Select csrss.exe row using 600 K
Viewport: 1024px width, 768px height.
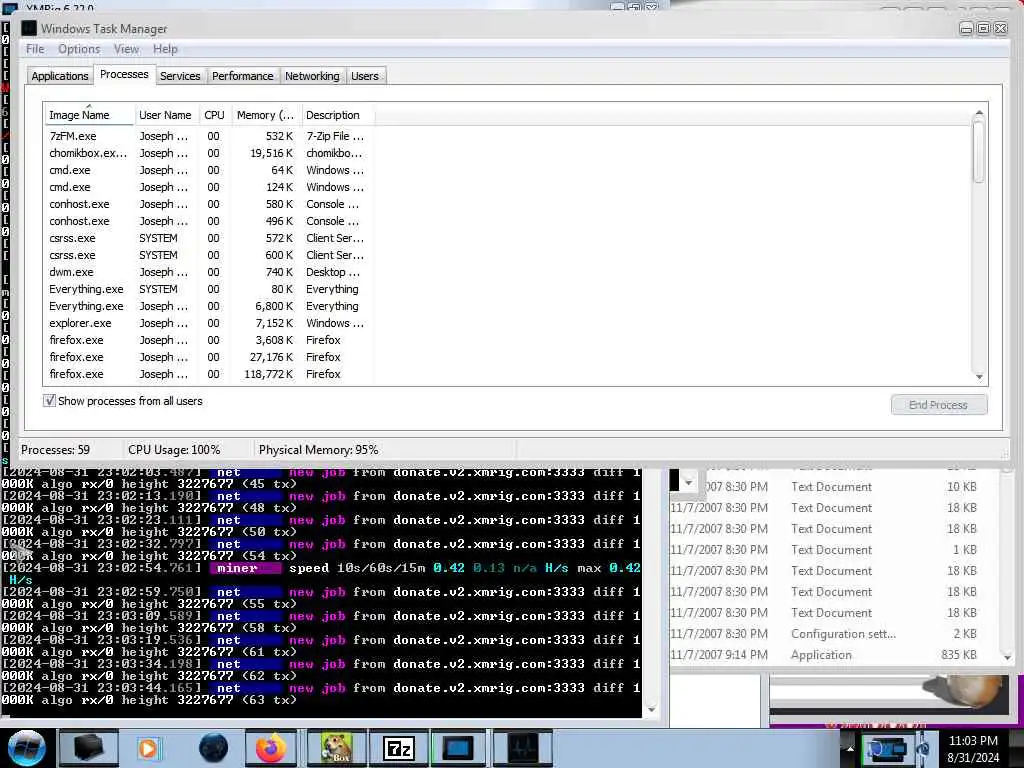(208, 255)
